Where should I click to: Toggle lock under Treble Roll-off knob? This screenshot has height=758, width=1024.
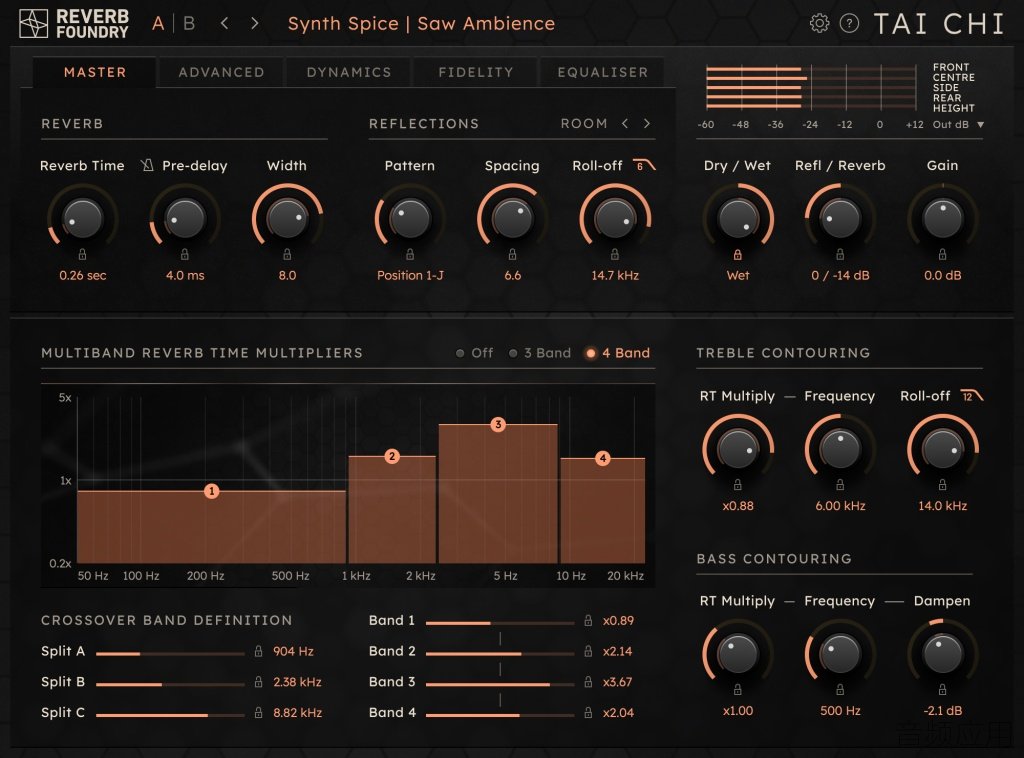[942, 484]
